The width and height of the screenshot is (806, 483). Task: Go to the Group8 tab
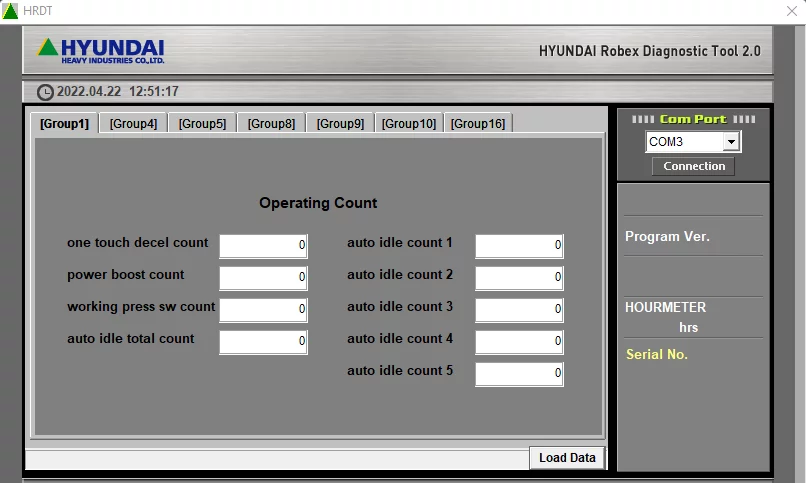click(x=271, y=124)
